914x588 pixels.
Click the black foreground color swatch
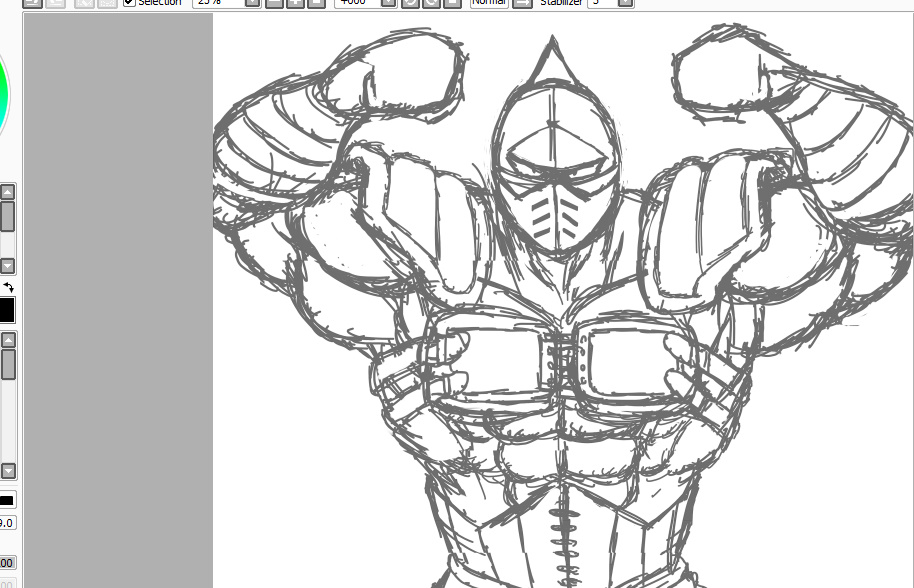[x=6, y=310]
